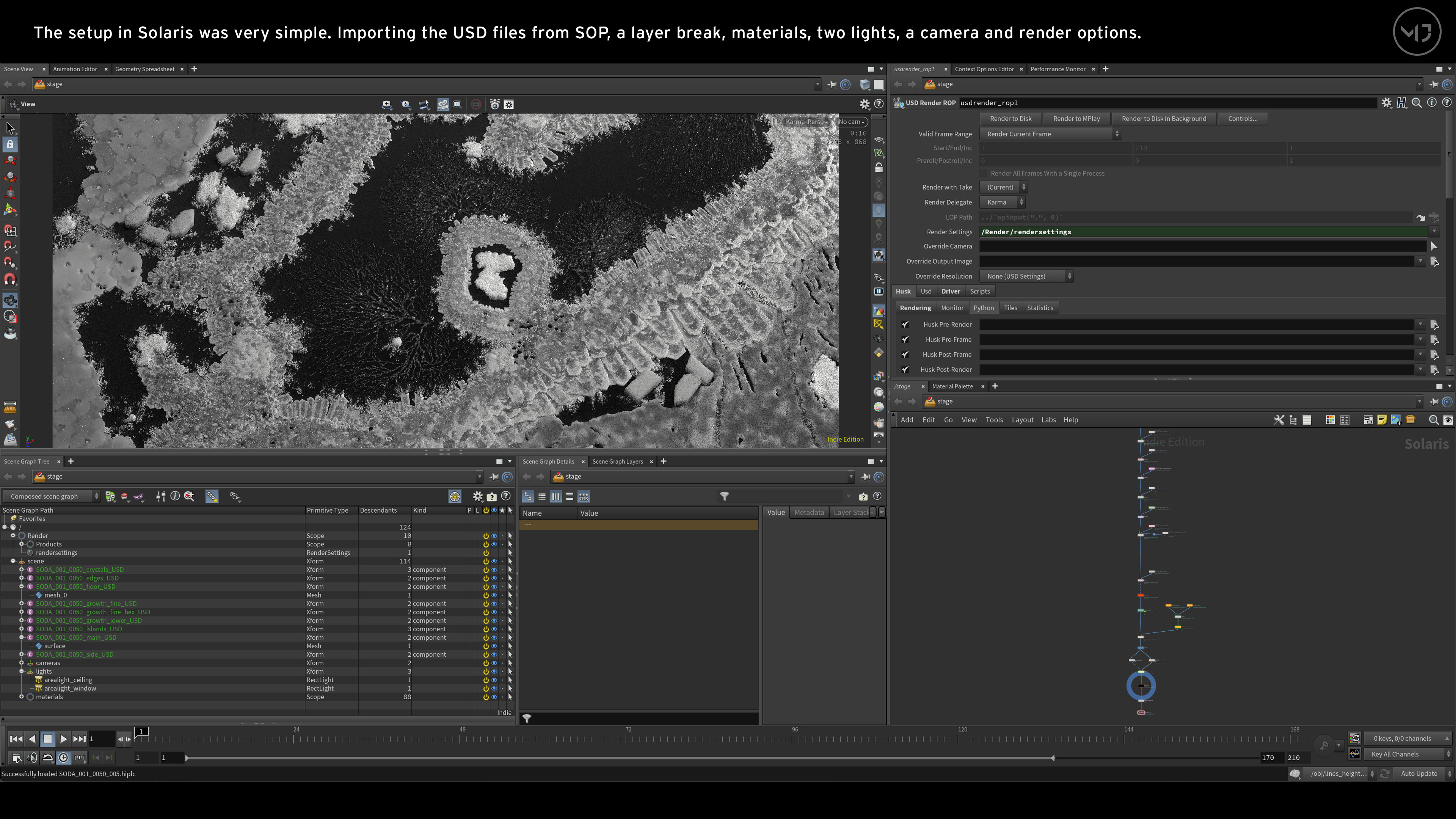Toggle the Husk Pre-Render checkbox

coord(905,325)
